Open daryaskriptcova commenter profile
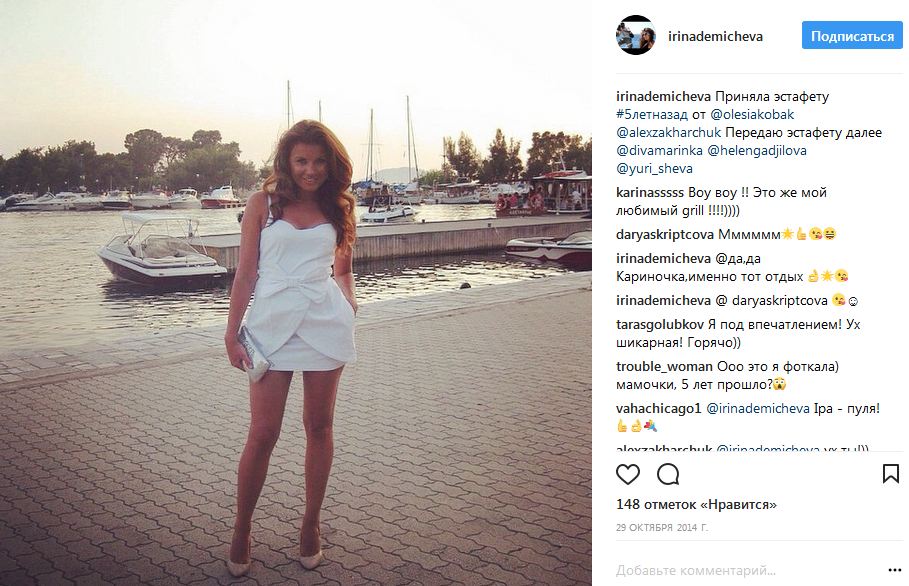Screen dimensions: 909x586 (665, 234)
